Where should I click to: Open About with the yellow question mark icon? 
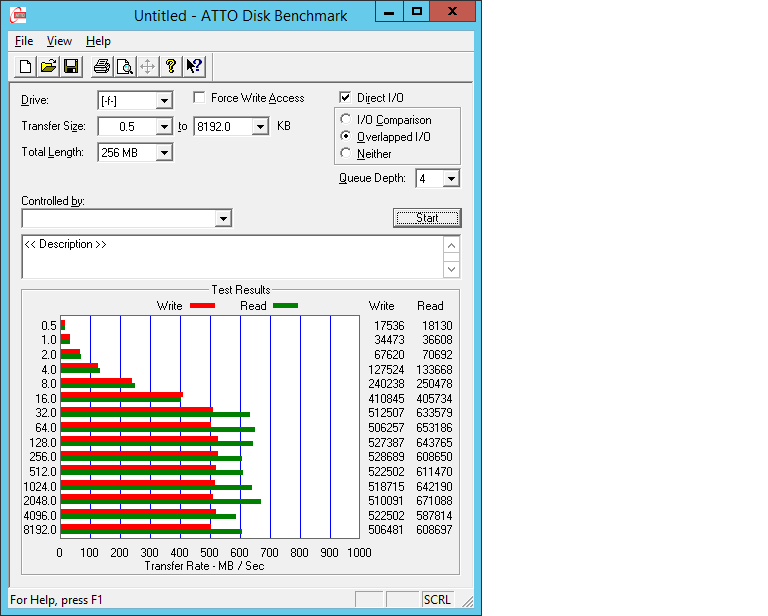170,66
